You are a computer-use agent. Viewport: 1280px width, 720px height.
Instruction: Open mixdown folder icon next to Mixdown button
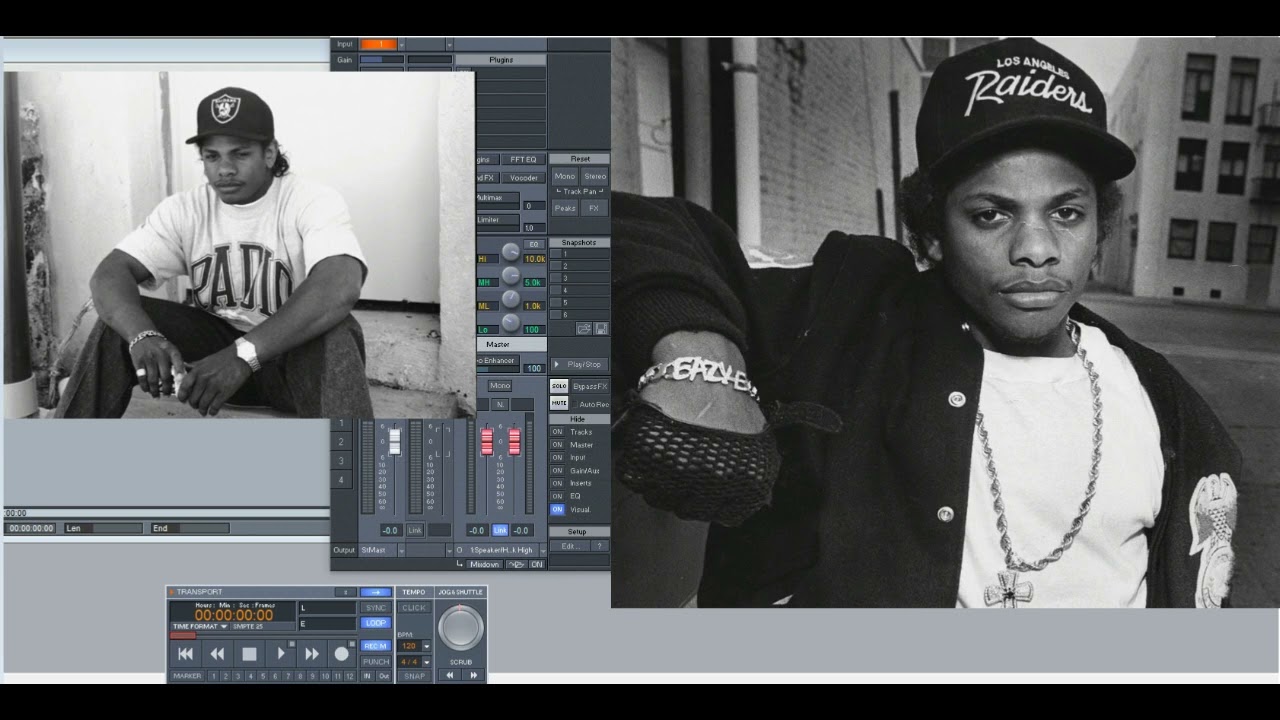click(515, 564)
